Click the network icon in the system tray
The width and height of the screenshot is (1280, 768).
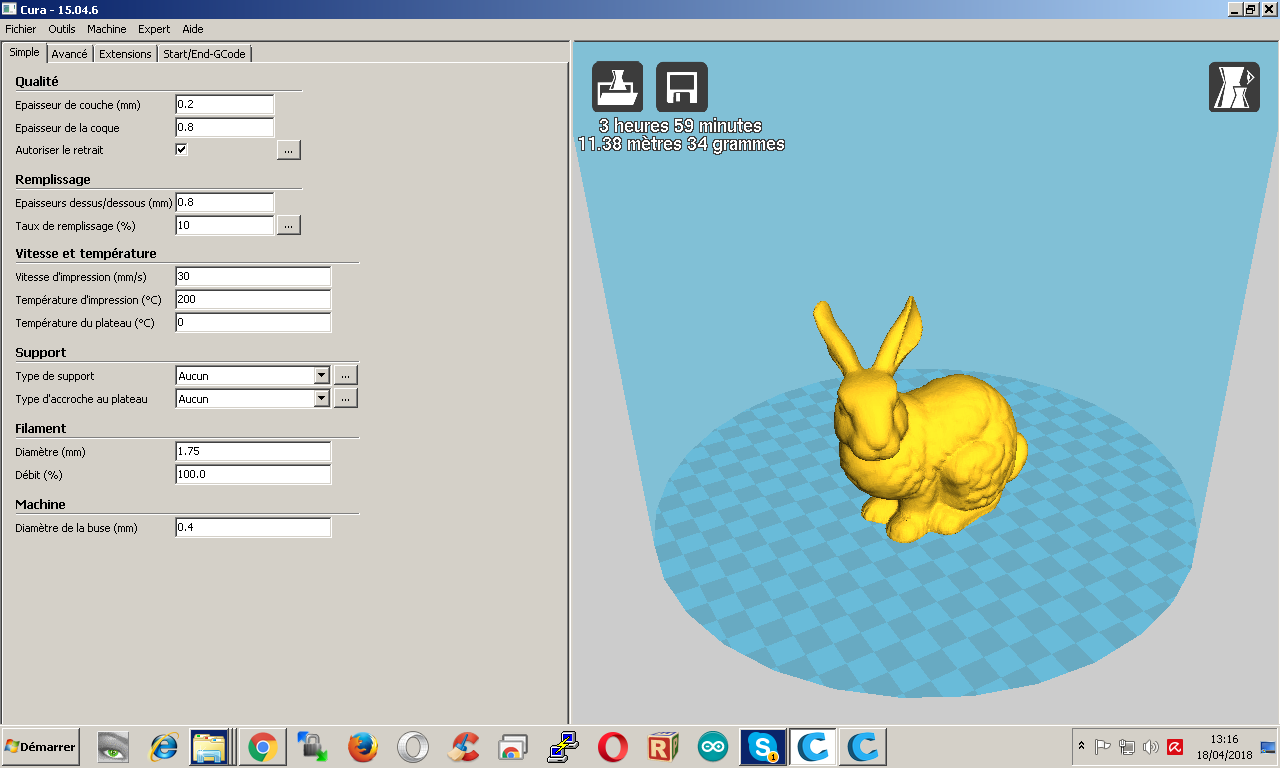(1127, 746)
